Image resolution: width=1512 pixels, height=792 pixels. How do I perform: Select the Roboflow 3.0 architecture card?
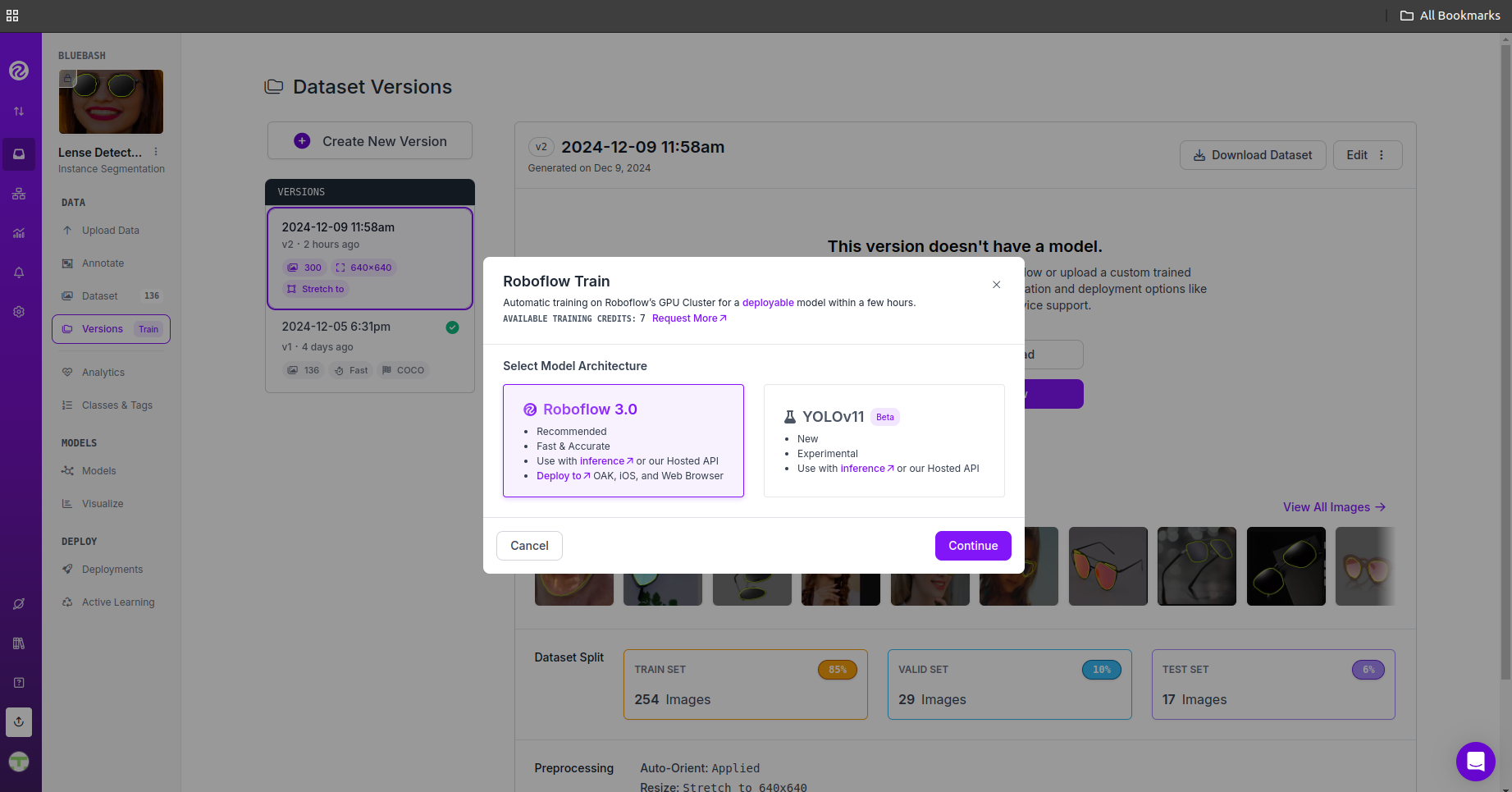(624, 441)
